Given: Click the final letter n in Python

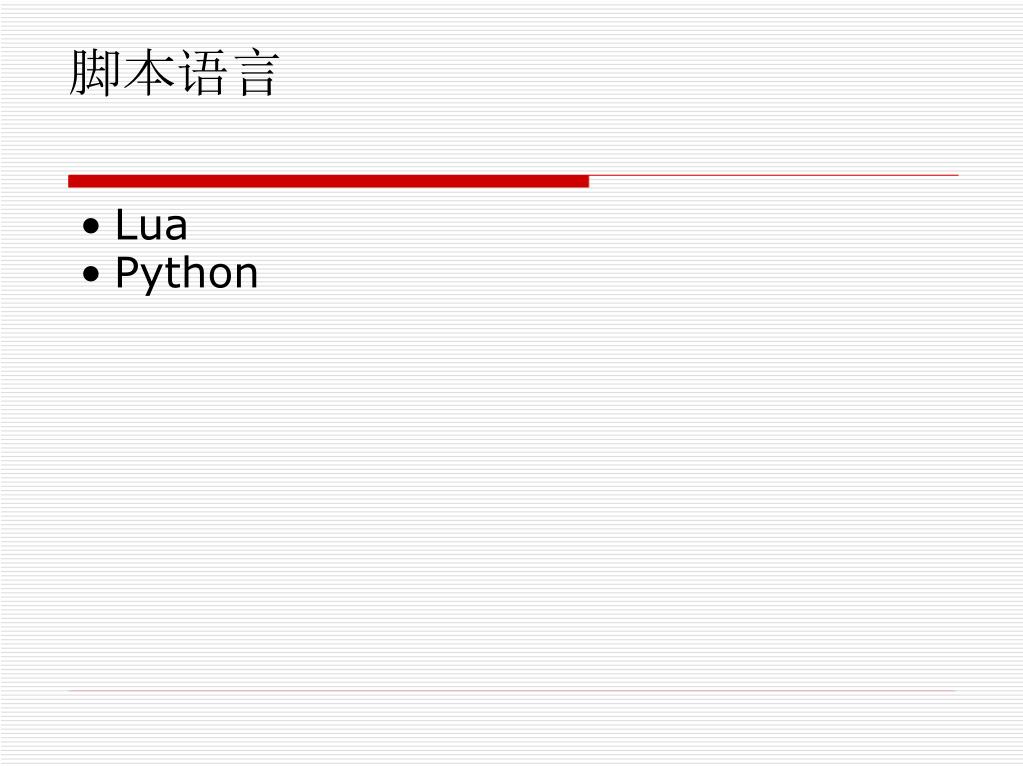Looking at the screenshot, I should (x=247, y=277).
